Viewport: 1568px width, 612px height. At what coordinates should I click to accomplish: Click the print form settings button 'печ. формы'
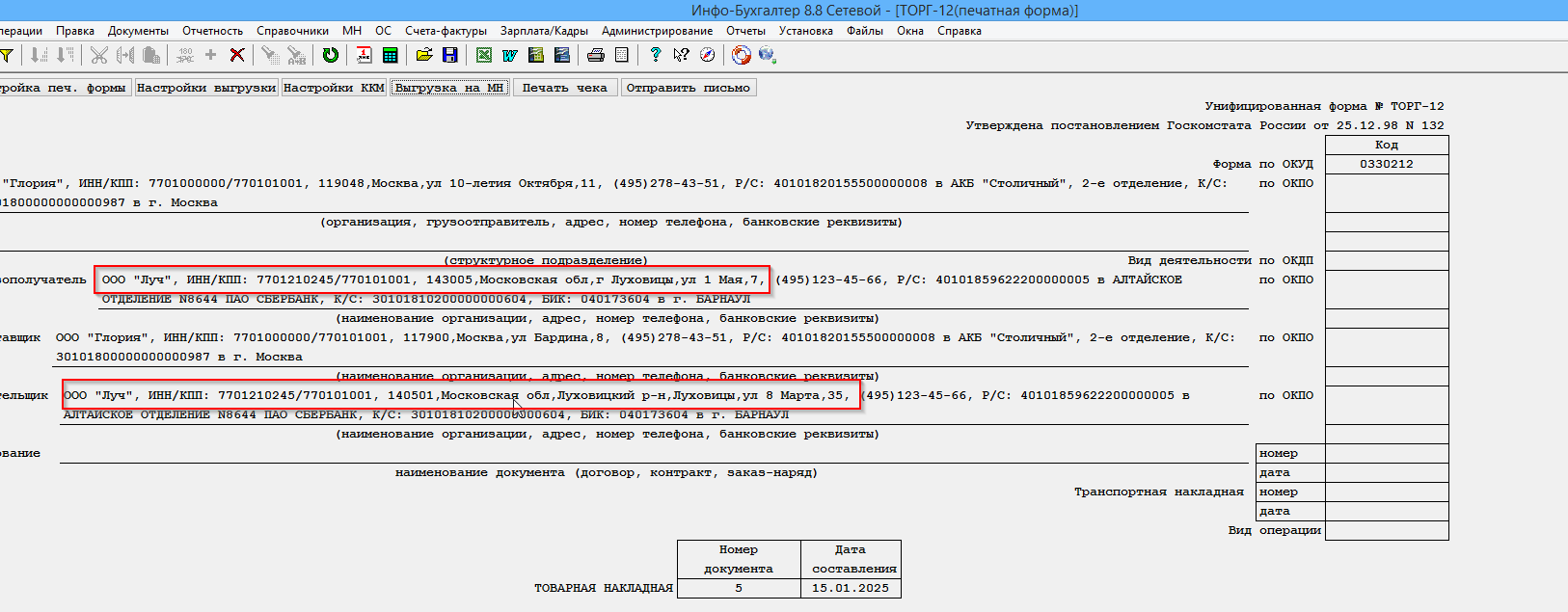(x=64, y=88)
